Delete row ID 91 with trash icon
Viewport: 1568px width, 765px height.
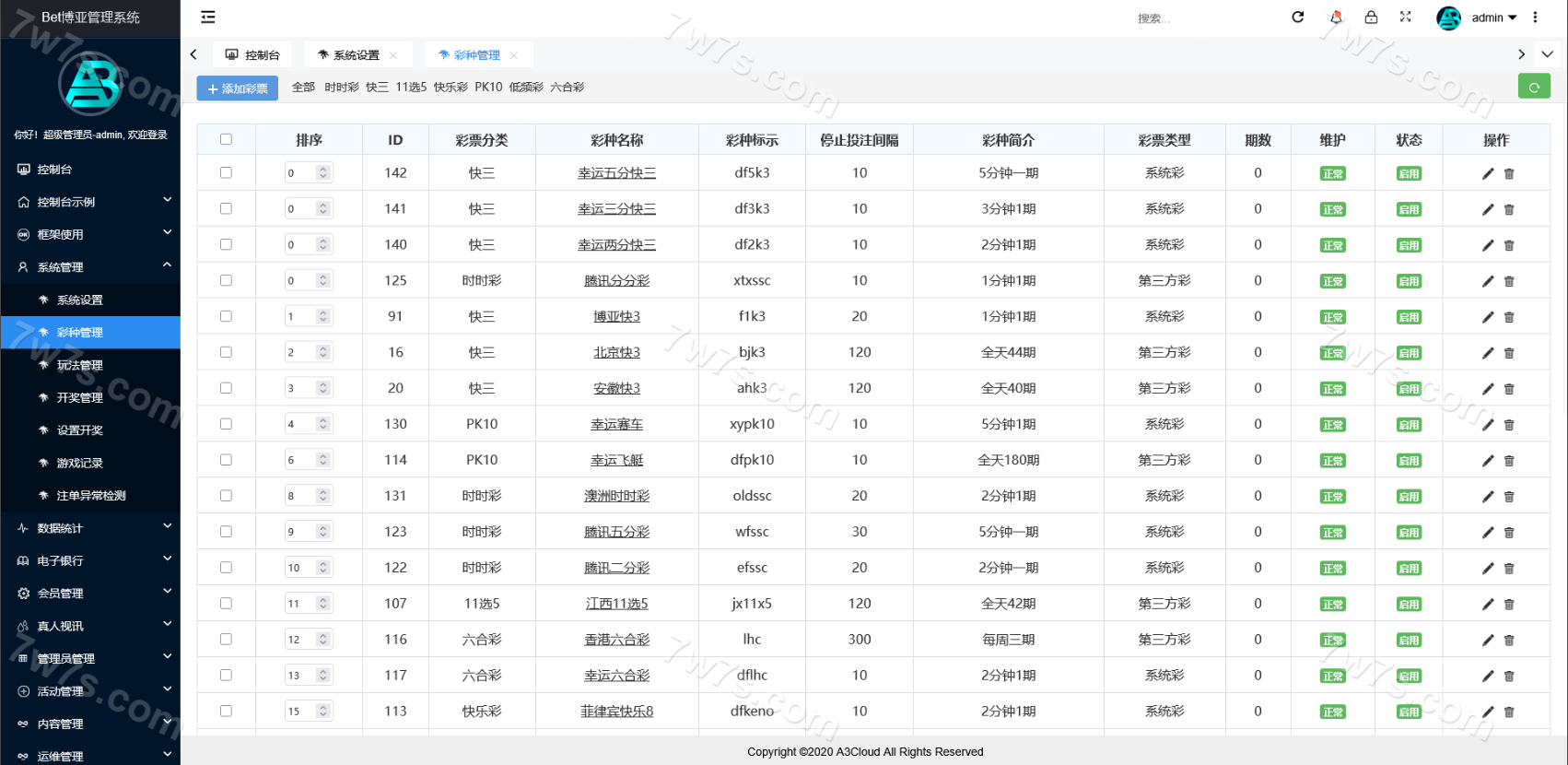click(1509, 317)
